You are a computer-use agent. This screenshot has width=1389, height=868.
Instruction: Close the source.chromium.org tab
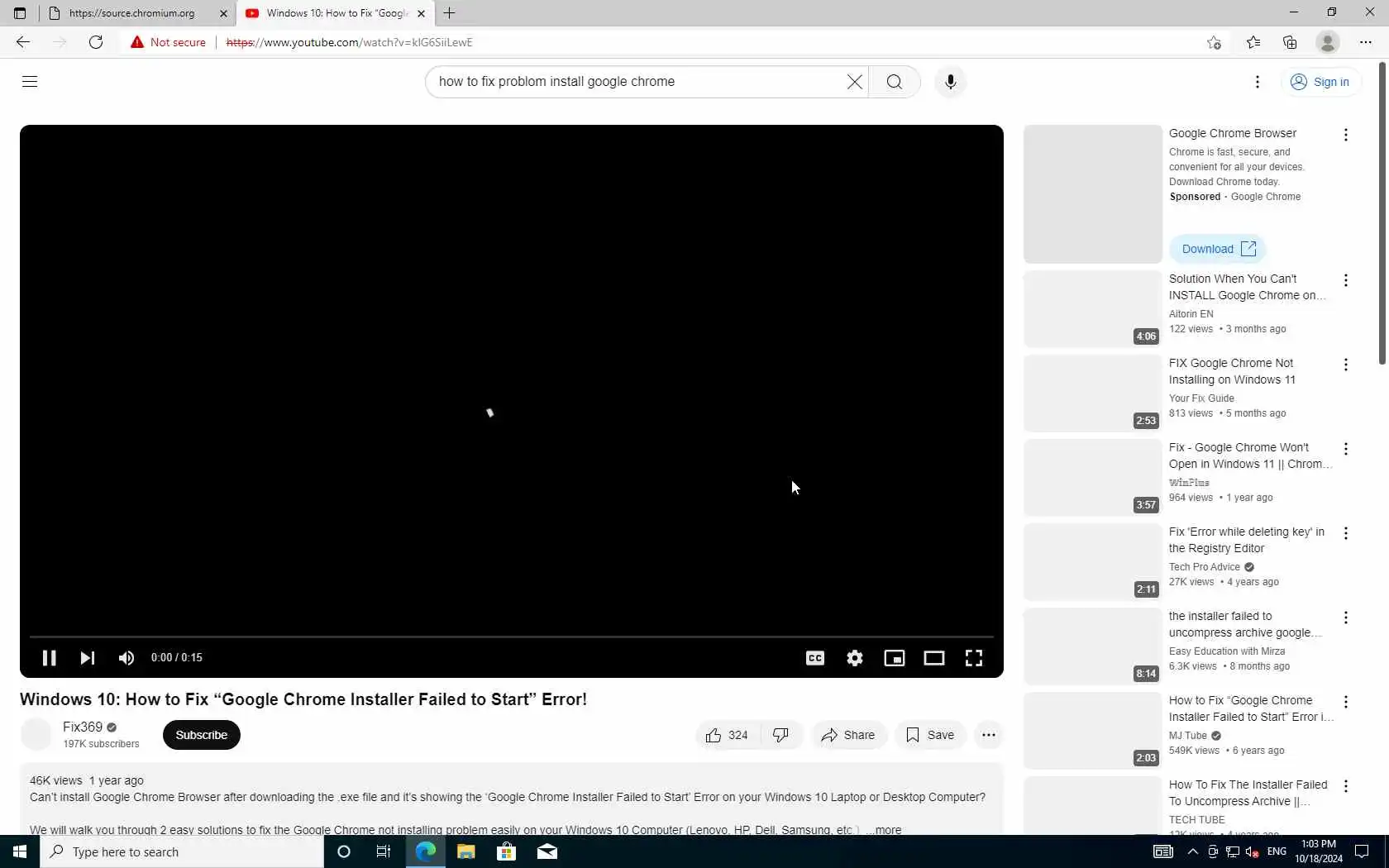point(223,13)
